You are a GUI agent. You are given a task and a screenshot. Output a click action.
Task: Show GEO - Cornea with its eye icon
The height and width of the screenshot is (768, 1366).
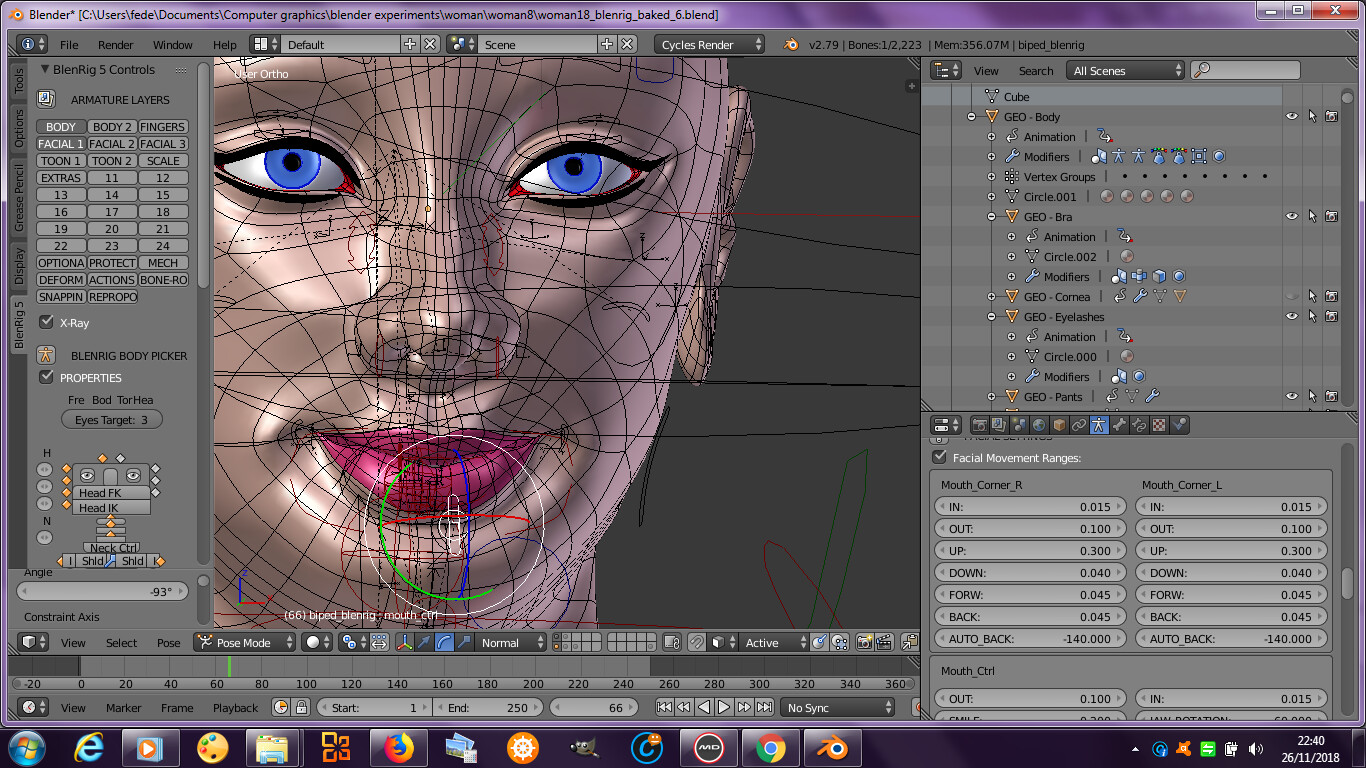(x=1292, y=297)
